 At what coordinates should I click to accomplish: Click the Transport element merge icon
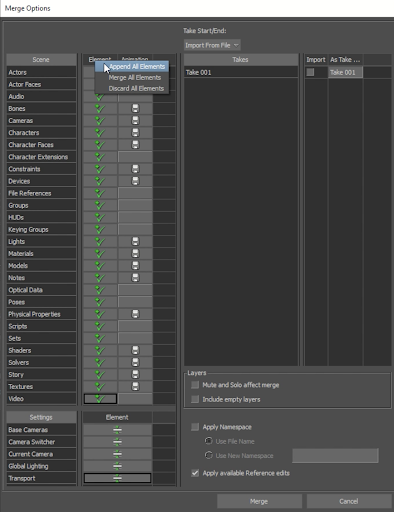117,478
